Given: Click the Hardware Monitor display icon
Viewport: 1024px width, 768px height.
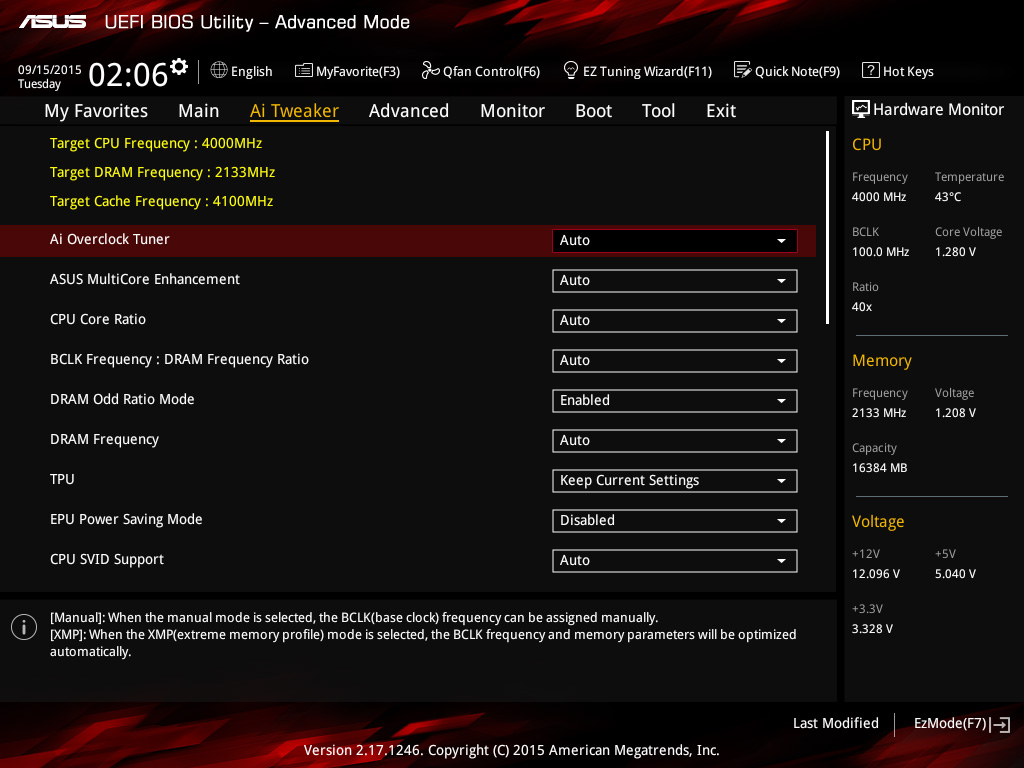Looking at the screenshot, I should tap(860, 110).
